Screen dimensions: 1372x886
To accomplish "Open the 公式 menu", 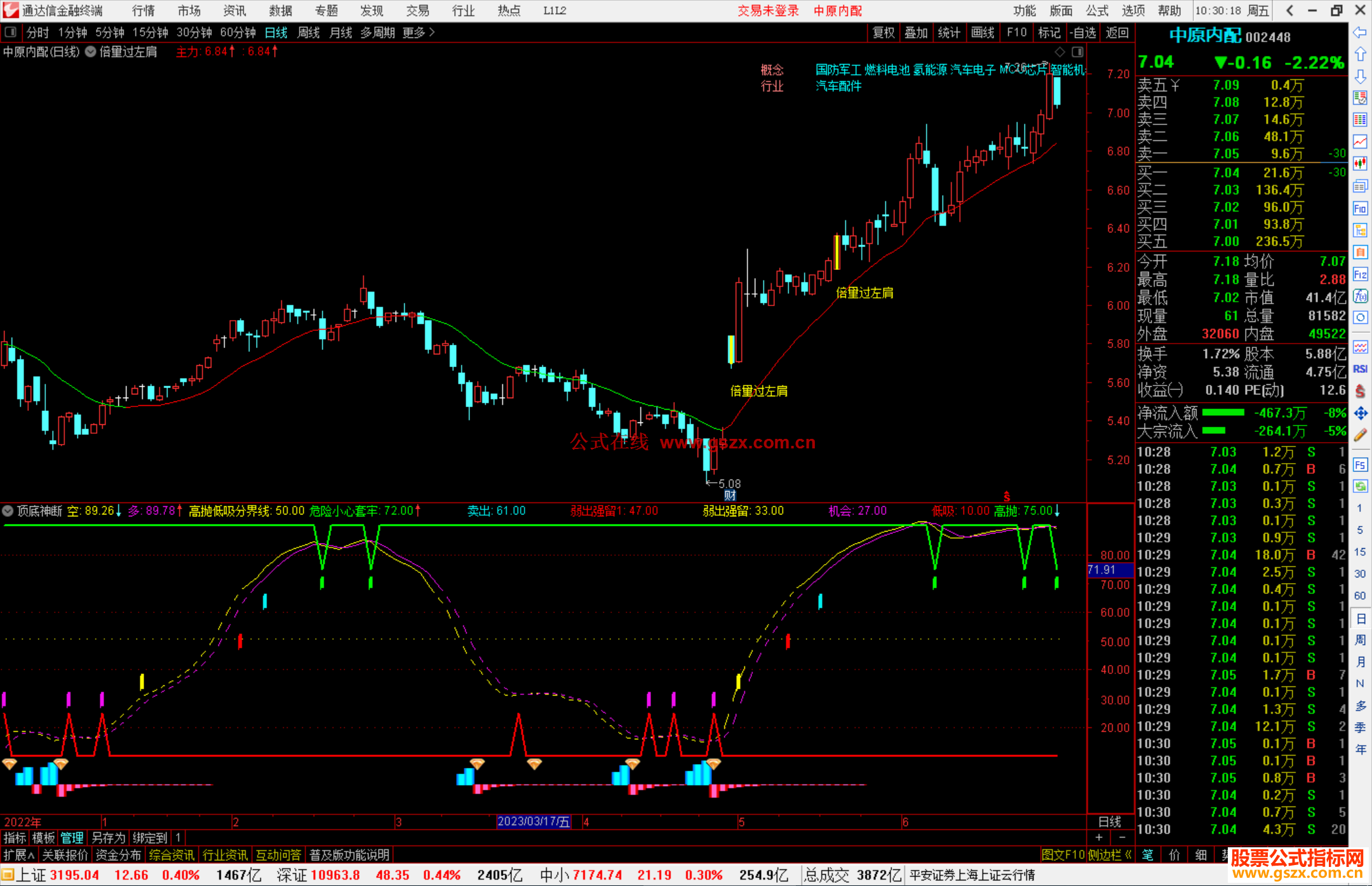I will (x=1097, y=11).
